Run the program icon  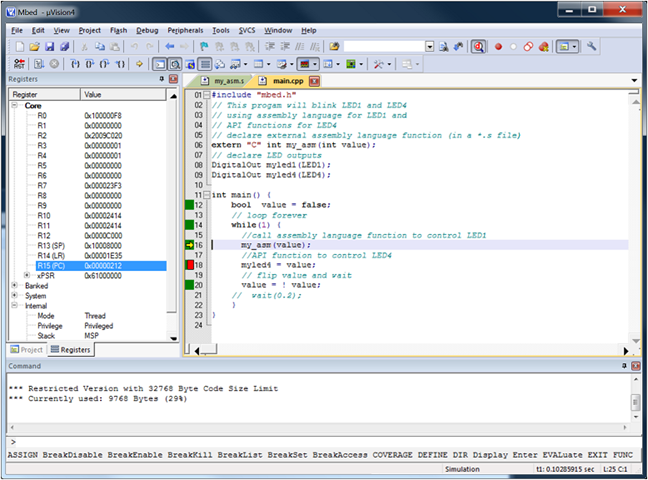pyautogui.click(x=39, y=64)
